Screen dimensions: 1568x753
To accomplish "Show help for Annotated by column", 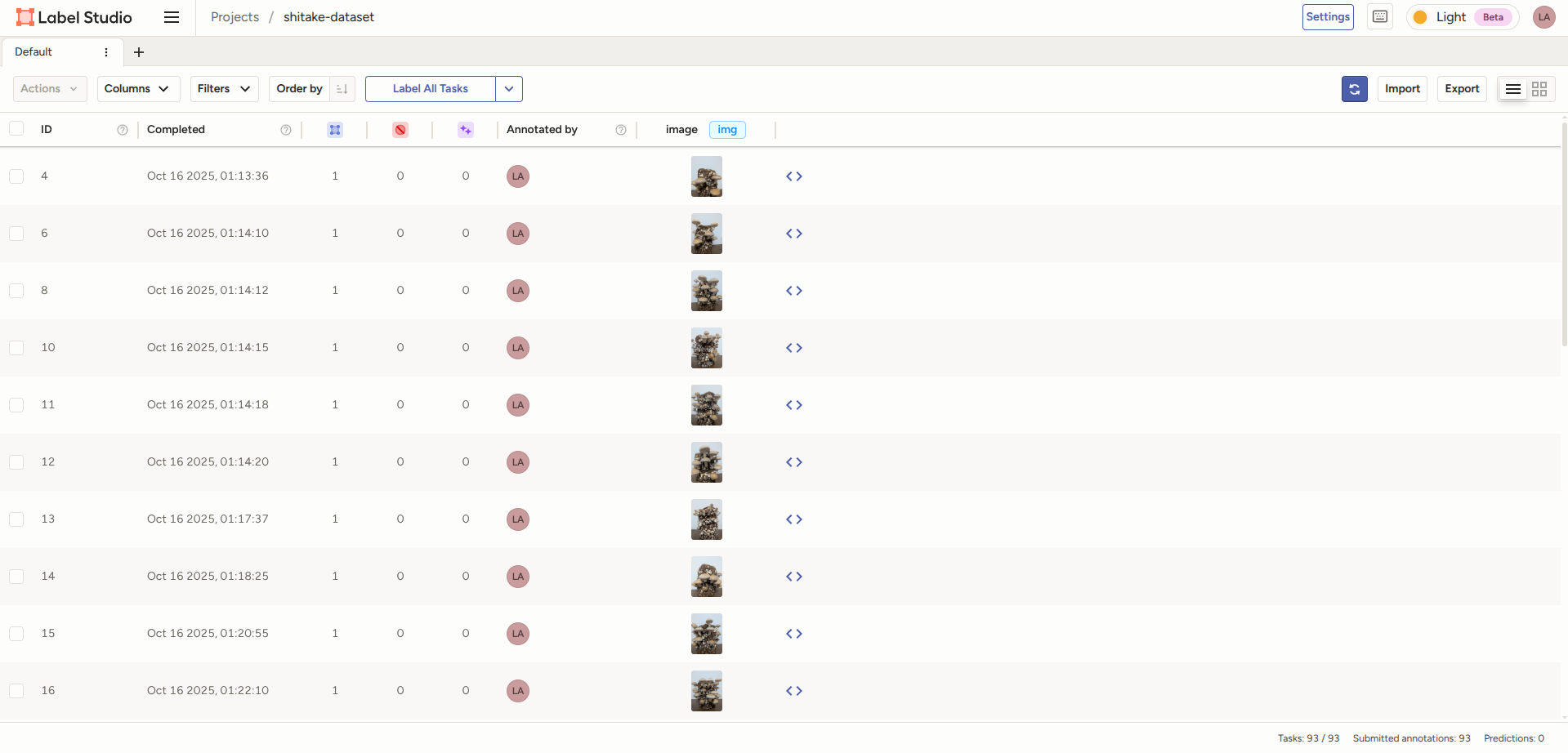I will pyautogui.click(x=621, y=130).
